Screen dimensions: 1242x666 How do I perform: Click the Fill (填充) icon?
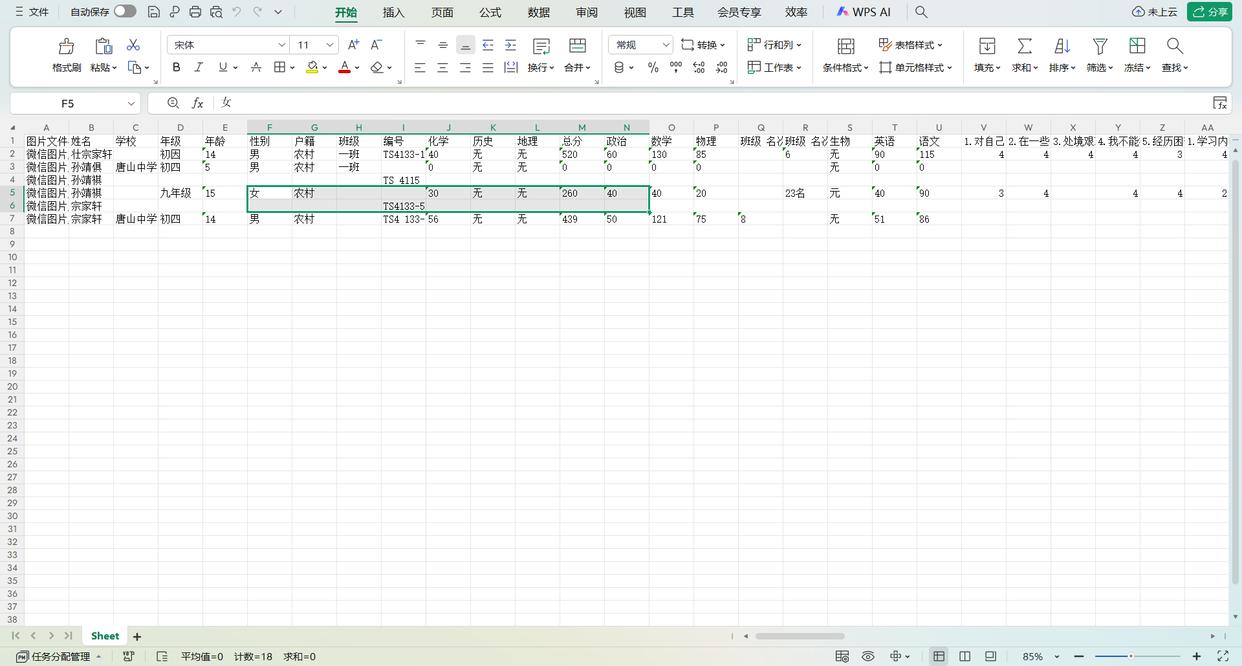coord(987,46)
